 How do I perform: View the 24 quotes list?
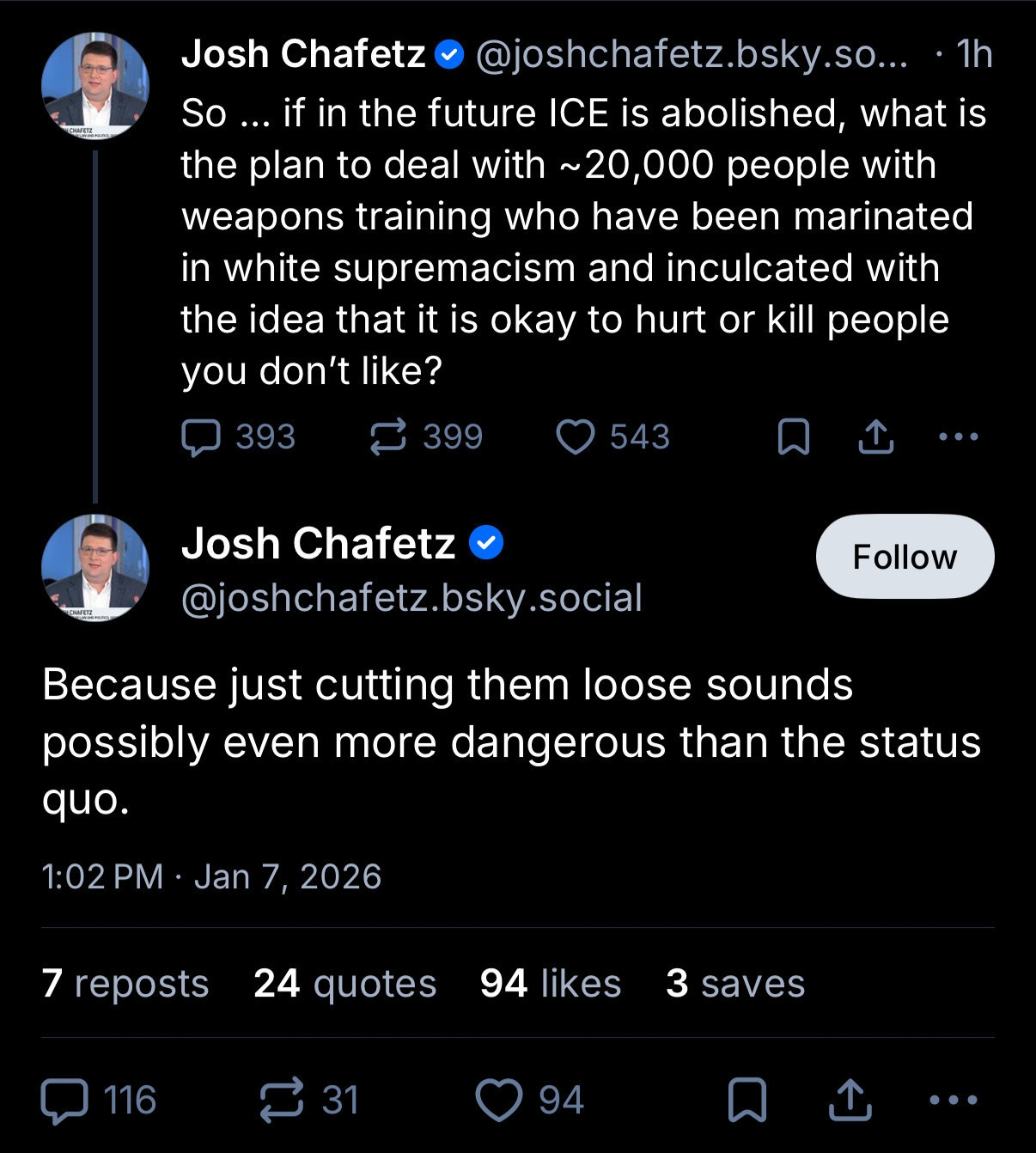344,983
